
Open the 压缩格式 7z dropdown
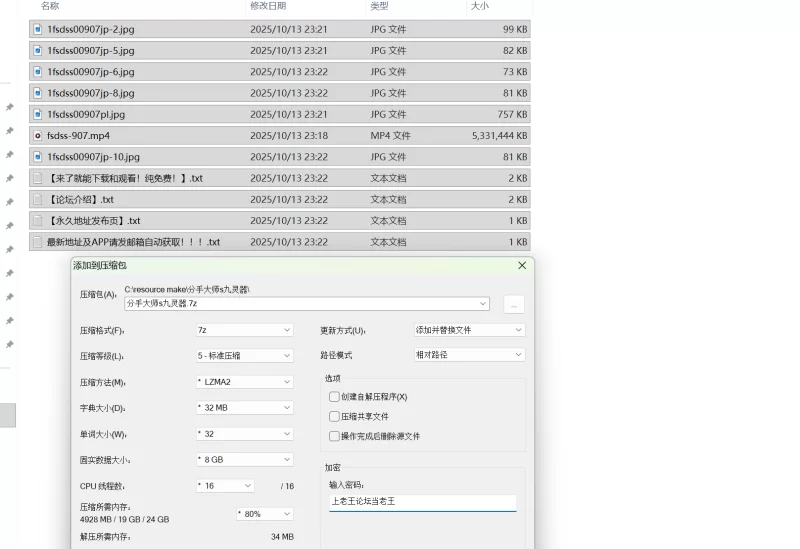tap(244, 330)
